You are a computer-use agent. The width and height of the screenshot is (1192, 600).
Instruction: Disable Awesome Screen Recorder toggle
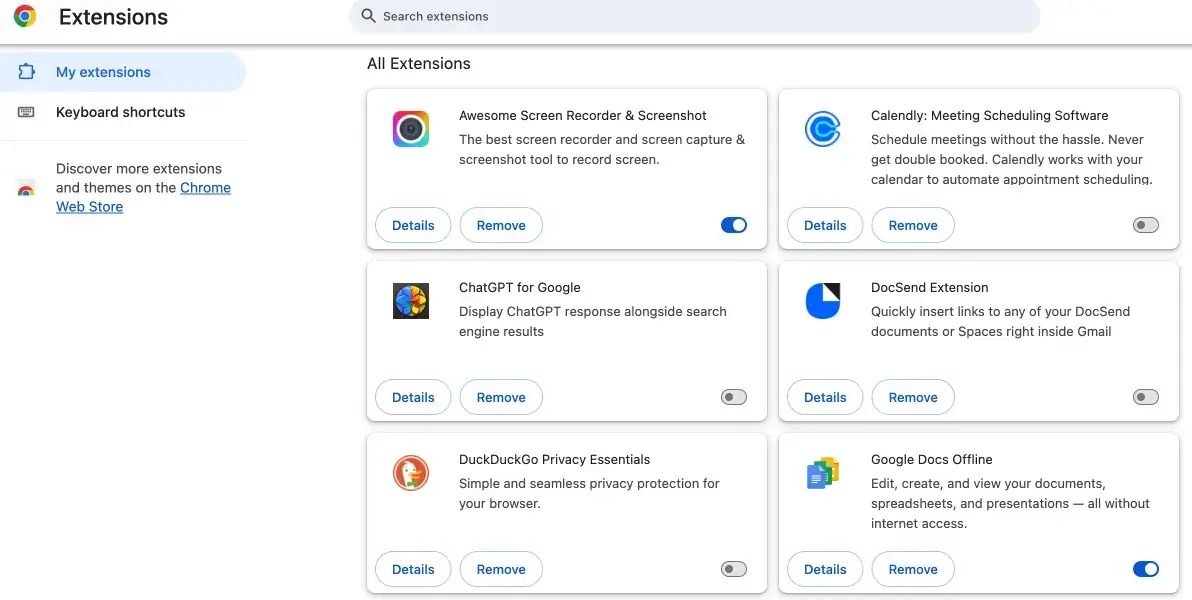point(734,225)
